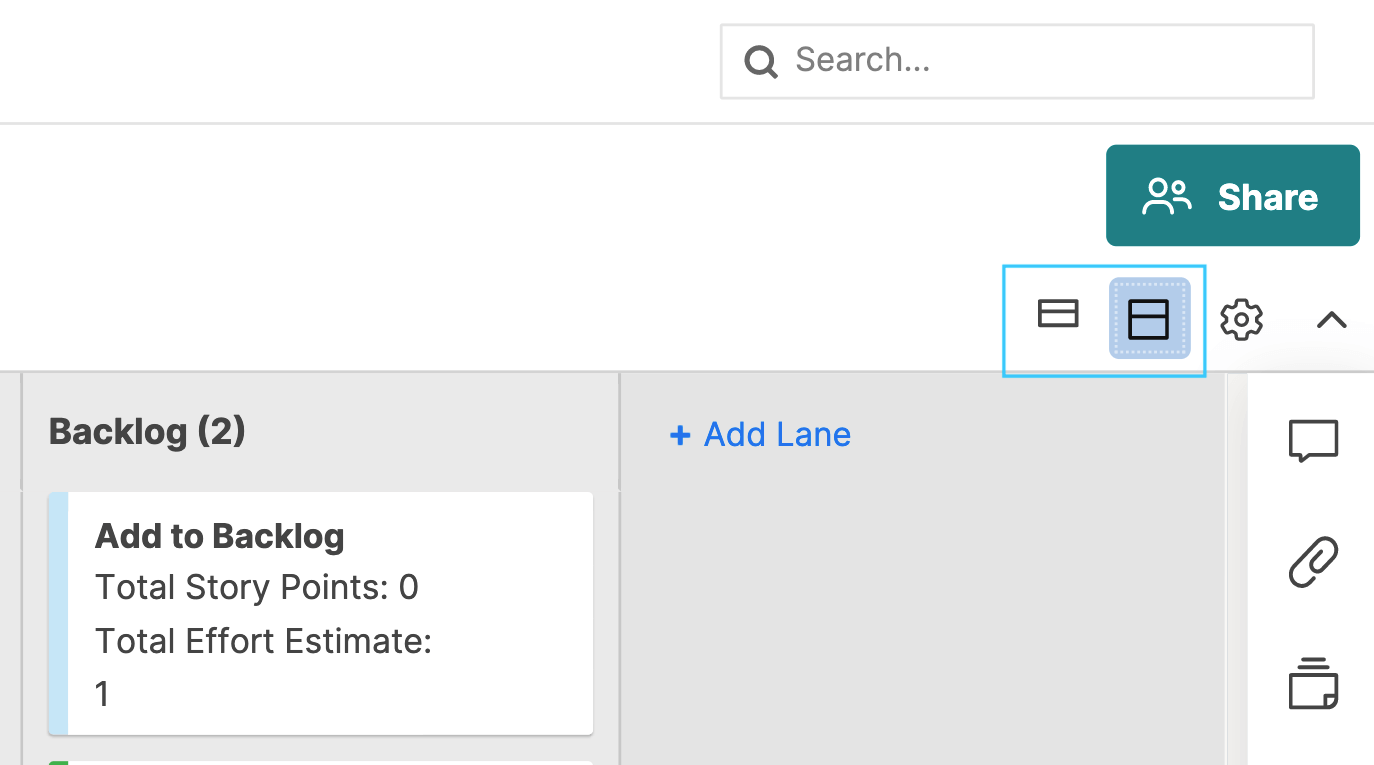This screenshot has width=1374, height=765.
Task: Click the magnifying glass search icon
Action: coord(760,61)
